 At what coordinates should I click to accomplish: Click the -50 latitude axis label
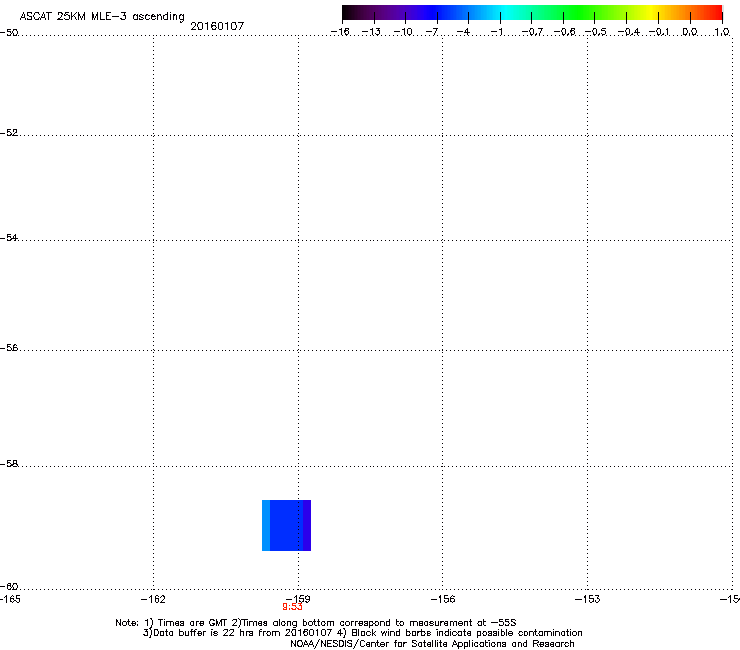(x=9, y=33)
